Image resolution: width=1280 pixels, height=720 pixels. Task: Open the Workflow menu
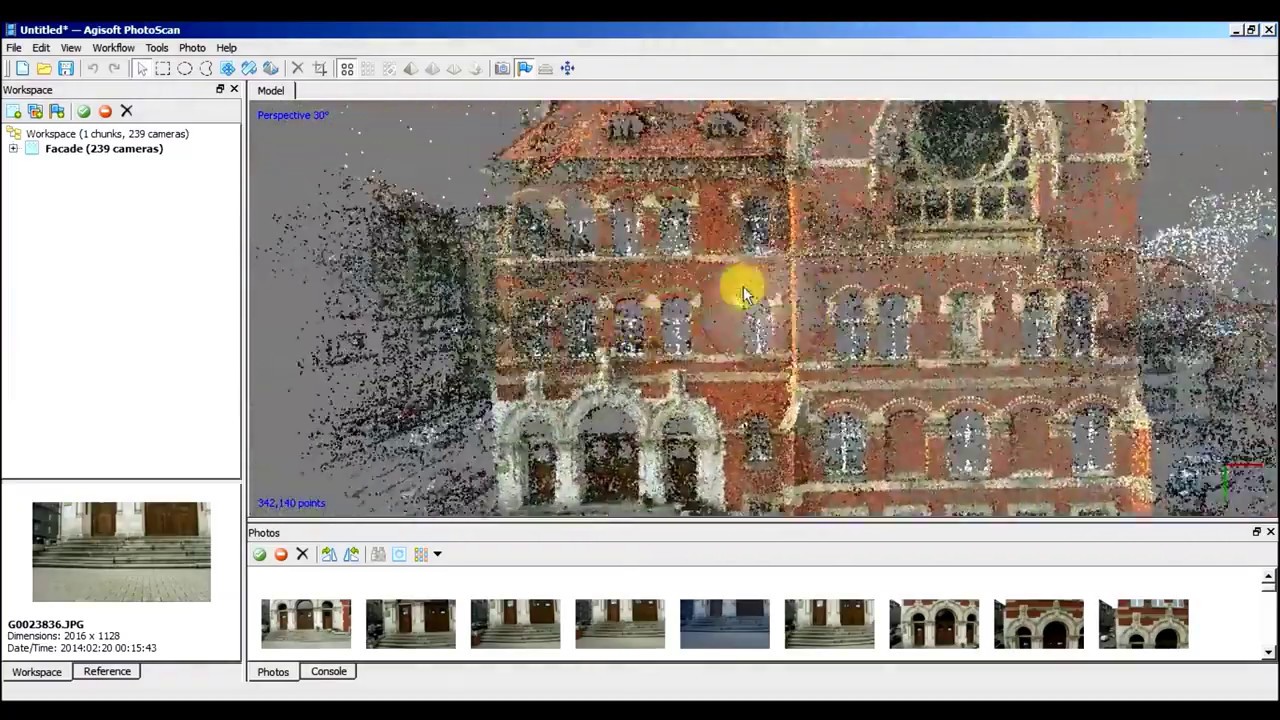coord(113,48)
